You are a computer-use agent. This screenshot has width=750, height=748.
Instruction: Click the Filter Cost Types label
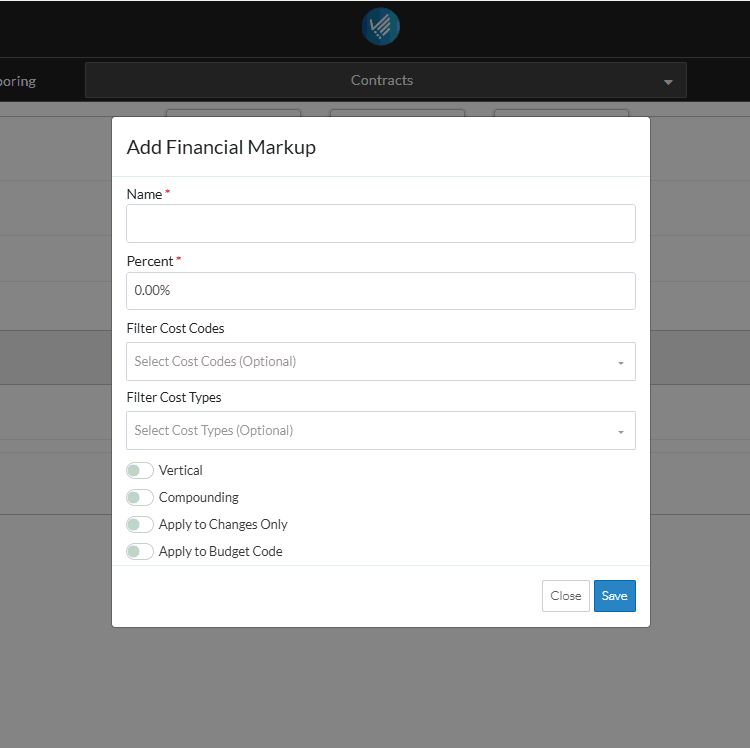click(x=174, y=397)
